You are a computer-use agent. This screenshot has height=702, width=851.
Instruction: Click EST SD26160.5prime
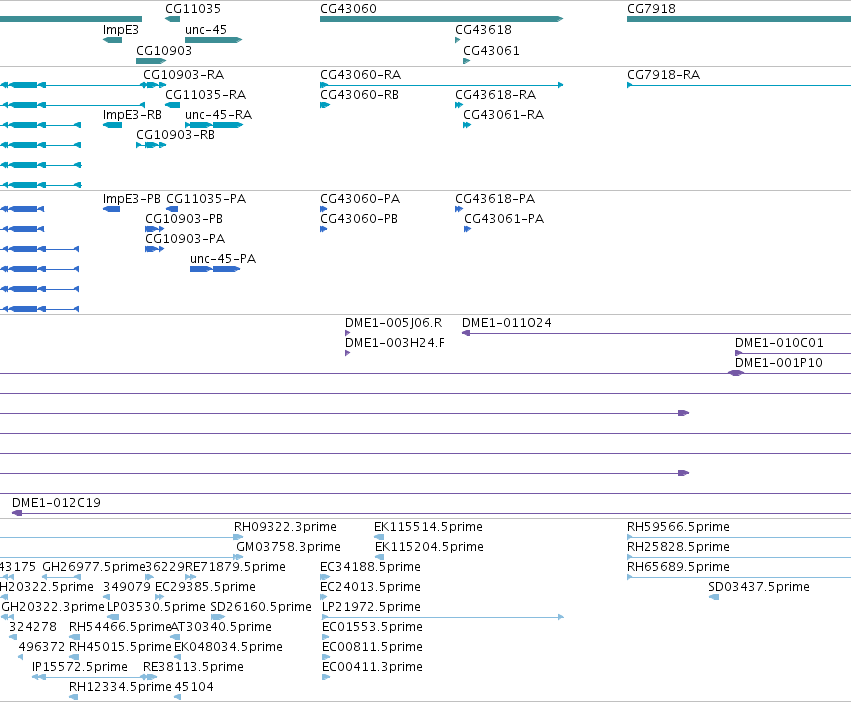click(261, 608)
